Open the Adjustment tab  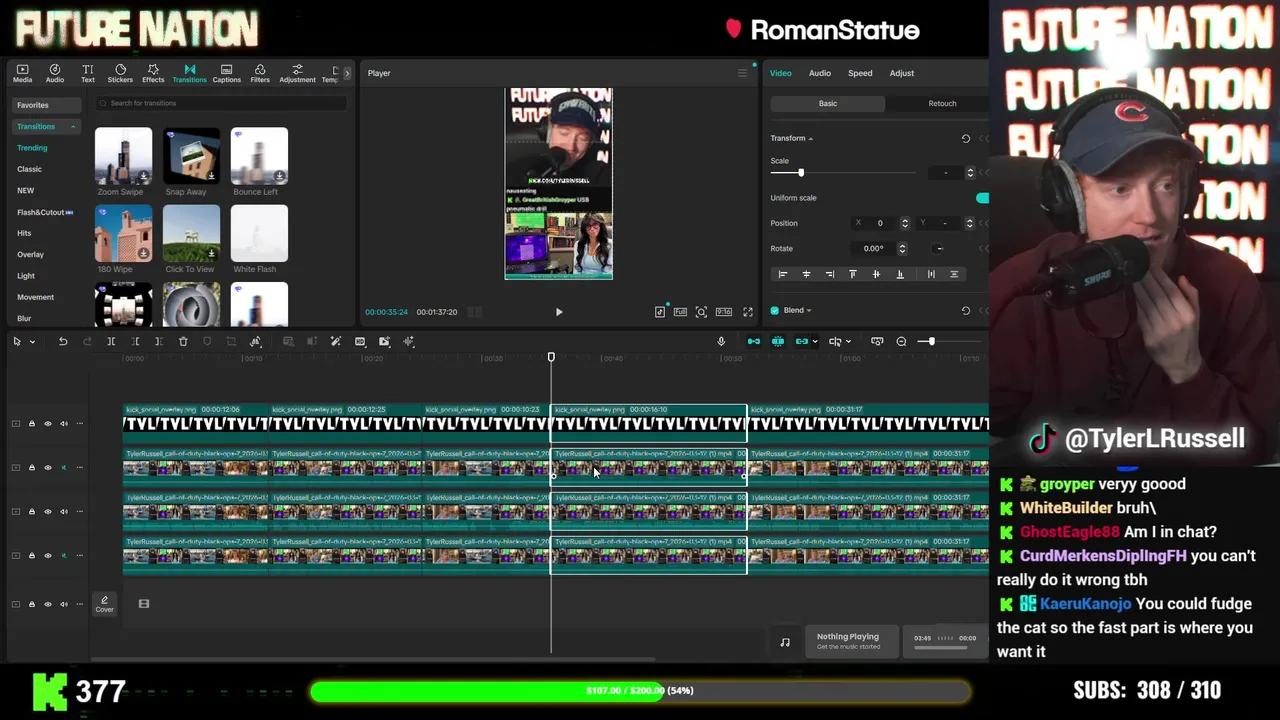click(x=297, y=73)
